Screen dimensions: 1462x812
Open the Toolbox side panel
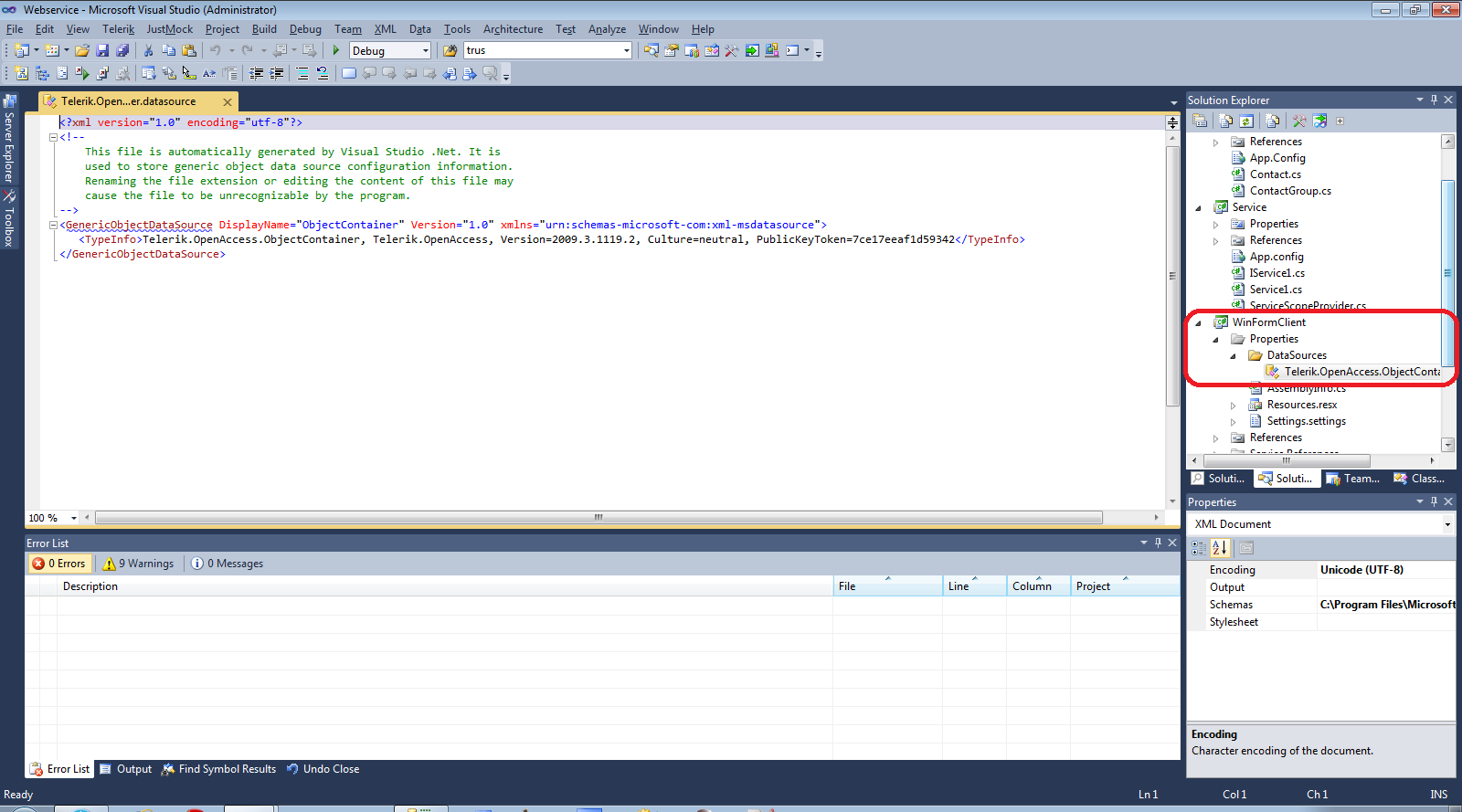click(x=9, y=219)
